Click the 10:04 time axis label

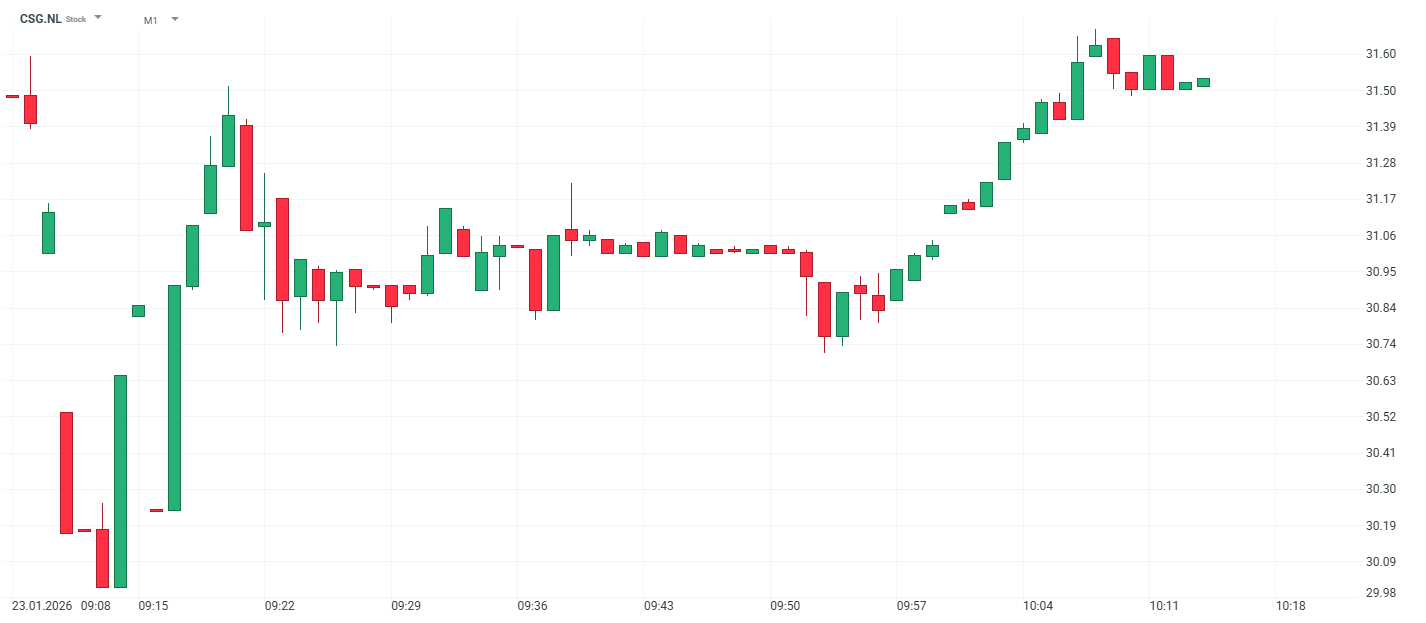(1038, 606)
